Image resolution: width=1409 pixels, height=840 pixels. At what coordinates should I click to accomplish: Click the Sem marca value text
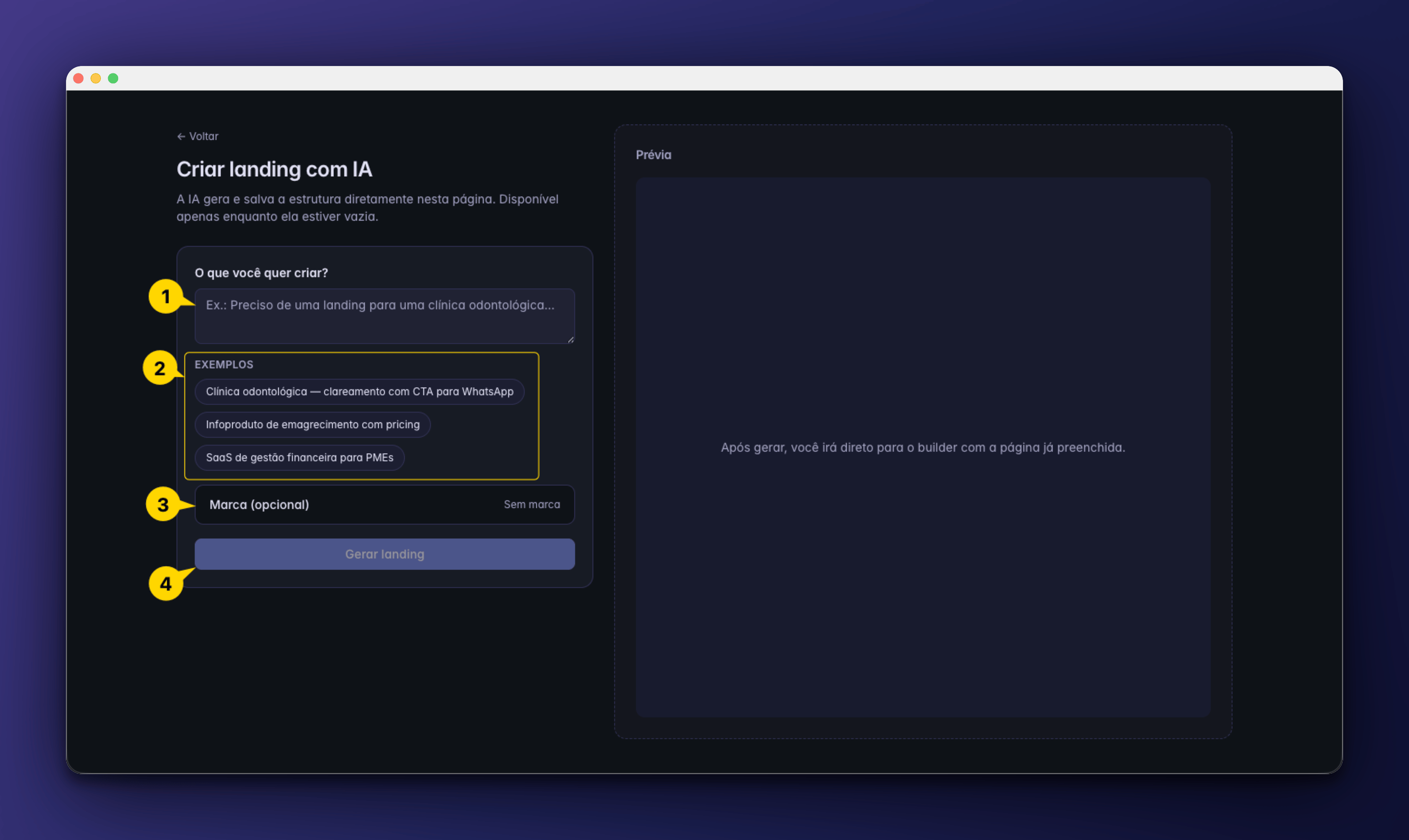tap(531, 504)
